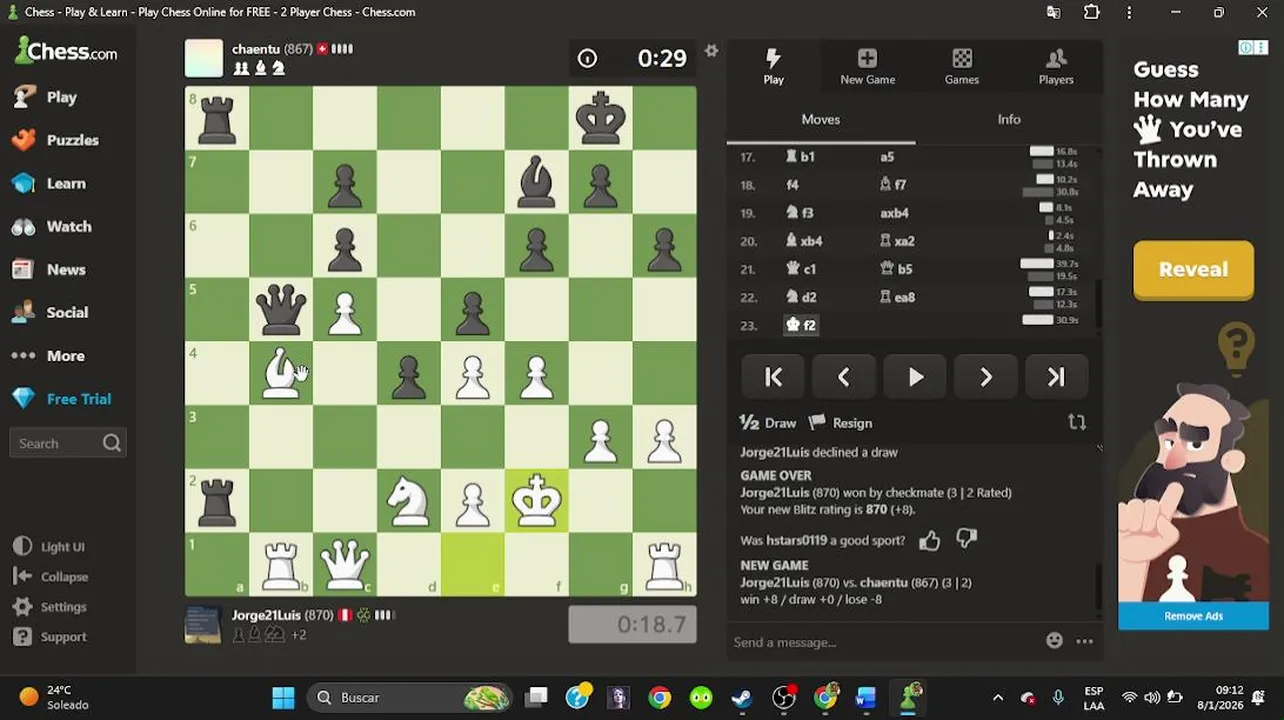The image size is (1284, 720).
Task: Open the translate page icon
Action: click(1053, 12)
